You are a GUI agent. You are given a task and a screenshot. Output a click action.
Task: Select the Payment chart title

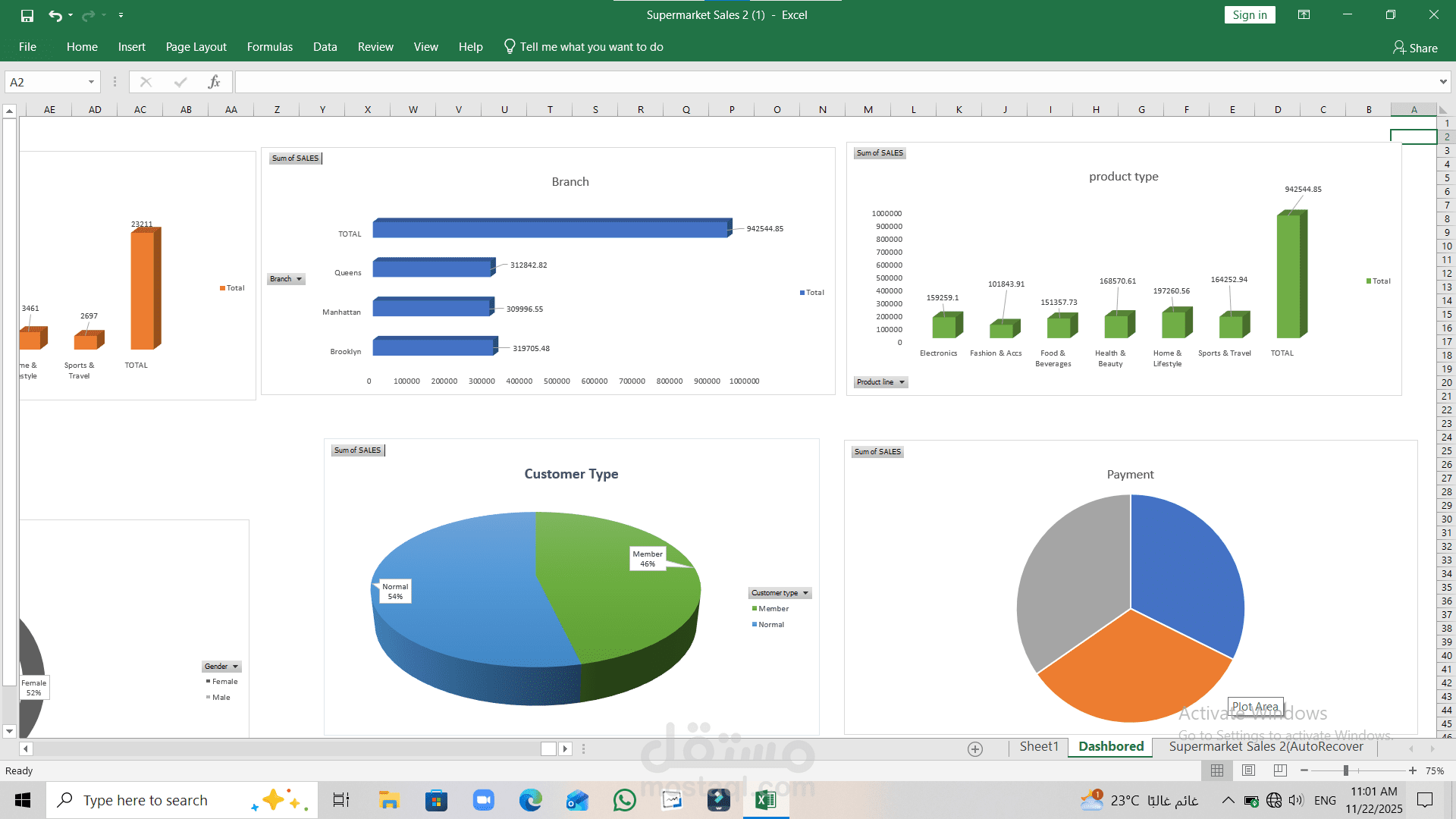pos(1130,475)
